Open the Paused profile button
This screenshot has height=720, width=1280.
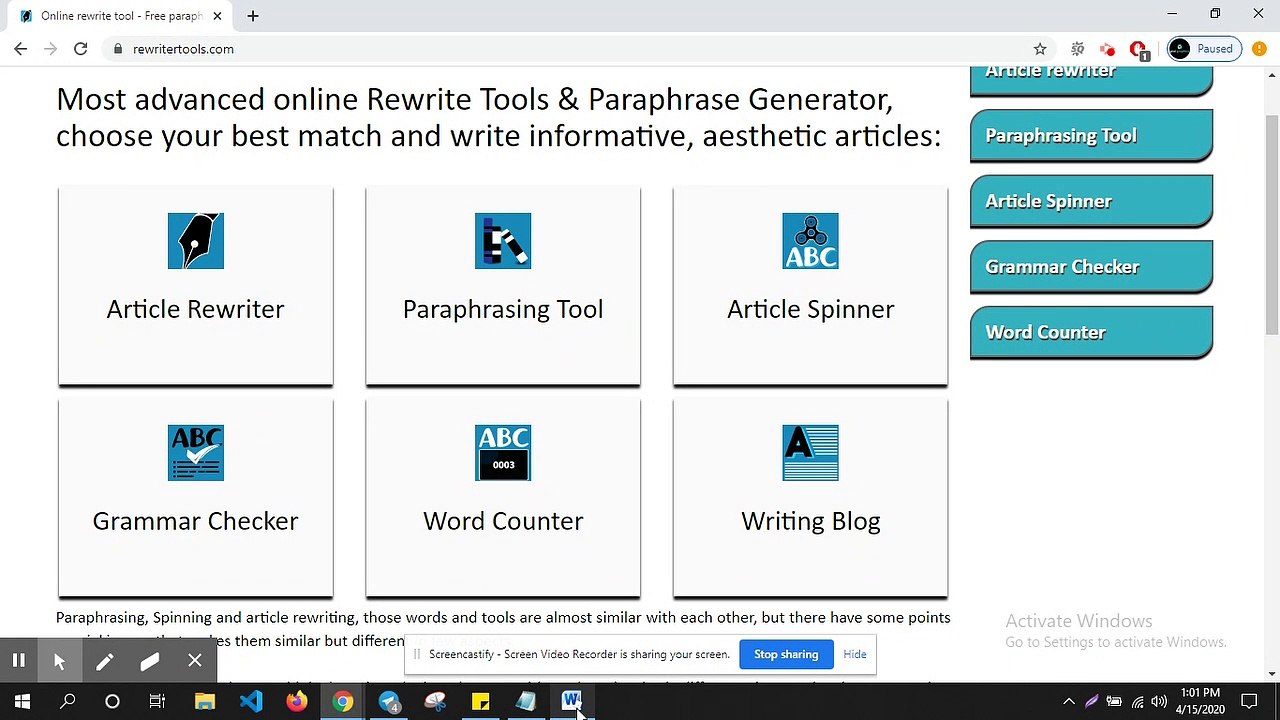1204,48
